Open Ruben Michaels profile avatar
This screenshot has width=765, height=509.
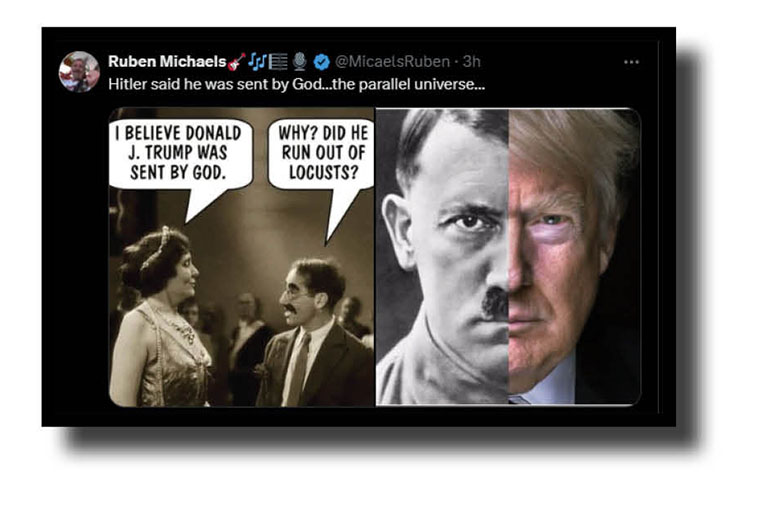[79, 72]
